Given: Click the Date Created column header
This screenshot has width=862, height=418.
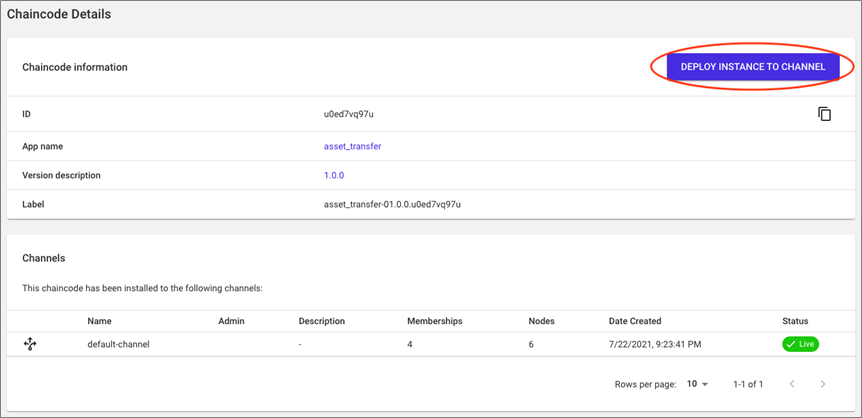Looking at the screenshot, I should 635,321.
